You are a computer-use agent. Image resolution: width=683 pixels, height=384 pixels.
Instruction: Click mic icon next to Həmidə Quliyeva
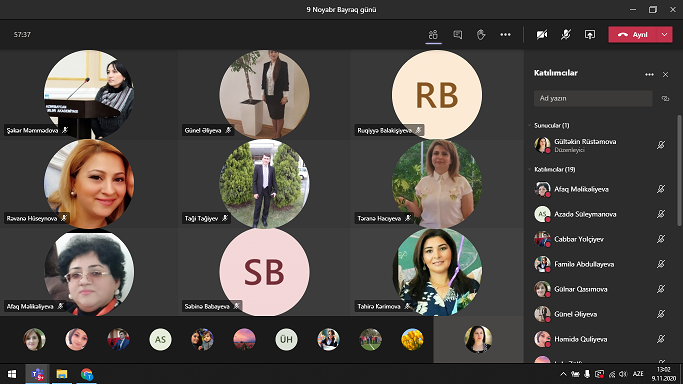(x=661, y=339)
